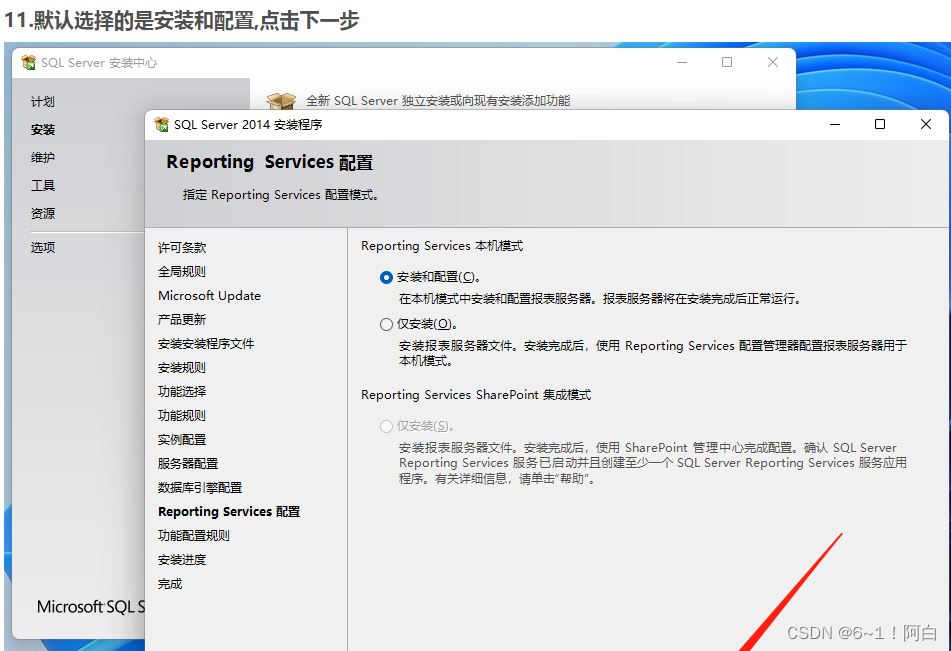Open 维护 in the Installation Center sidebar

(x=43, y=158)
